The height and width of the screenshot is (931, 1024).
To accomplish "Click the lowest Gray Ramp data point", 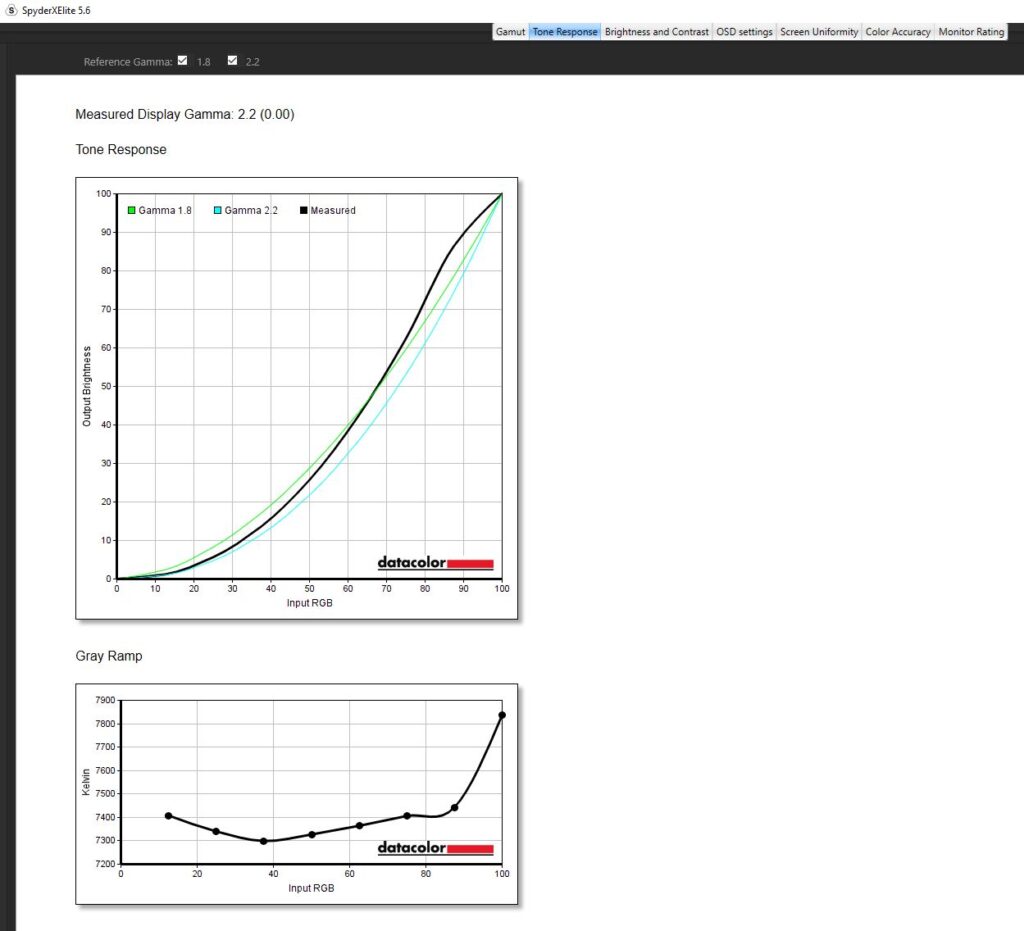I will point(264,841).
